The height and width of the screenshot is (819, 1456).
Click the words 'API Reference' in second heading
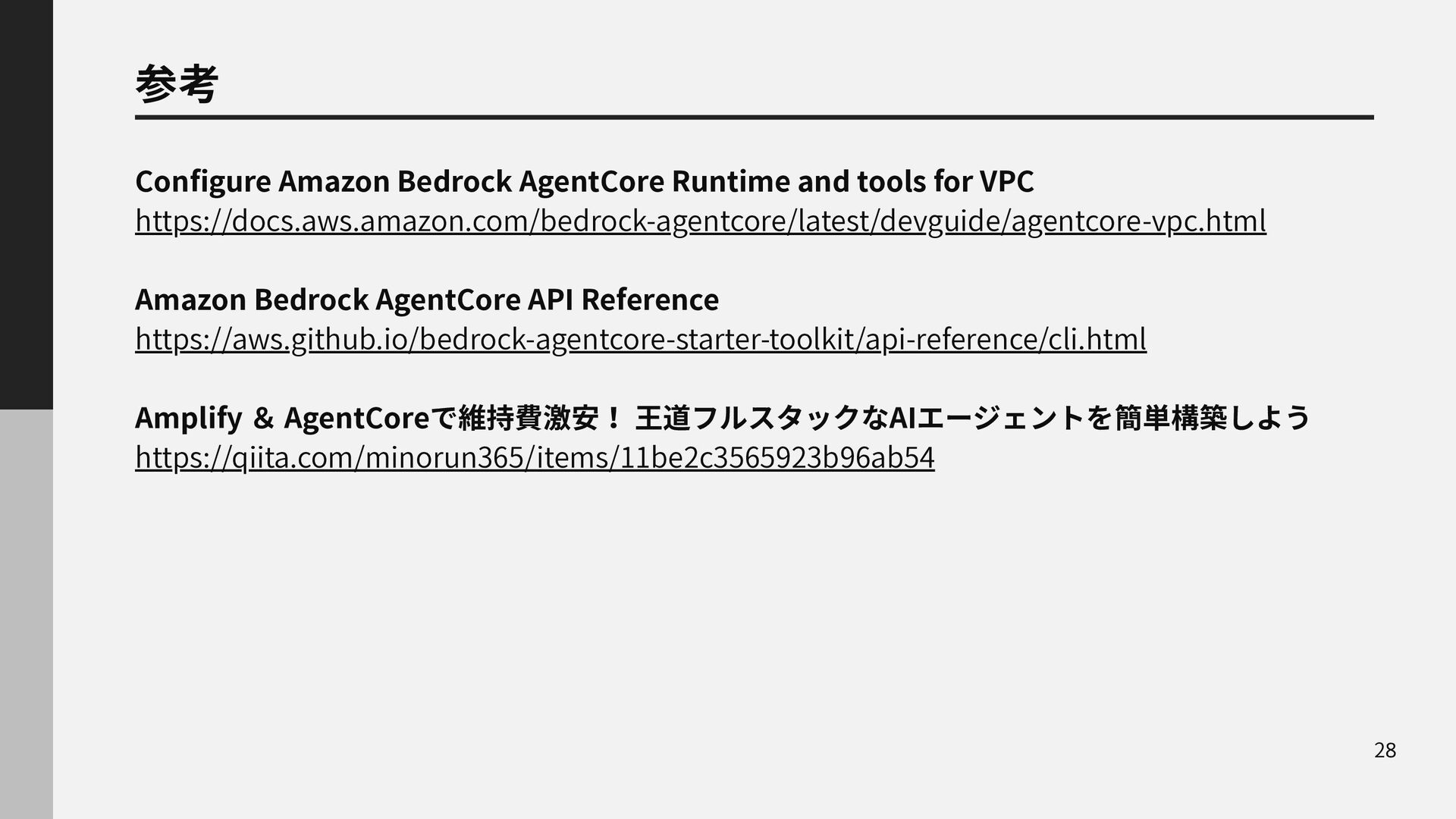point(623,300)
